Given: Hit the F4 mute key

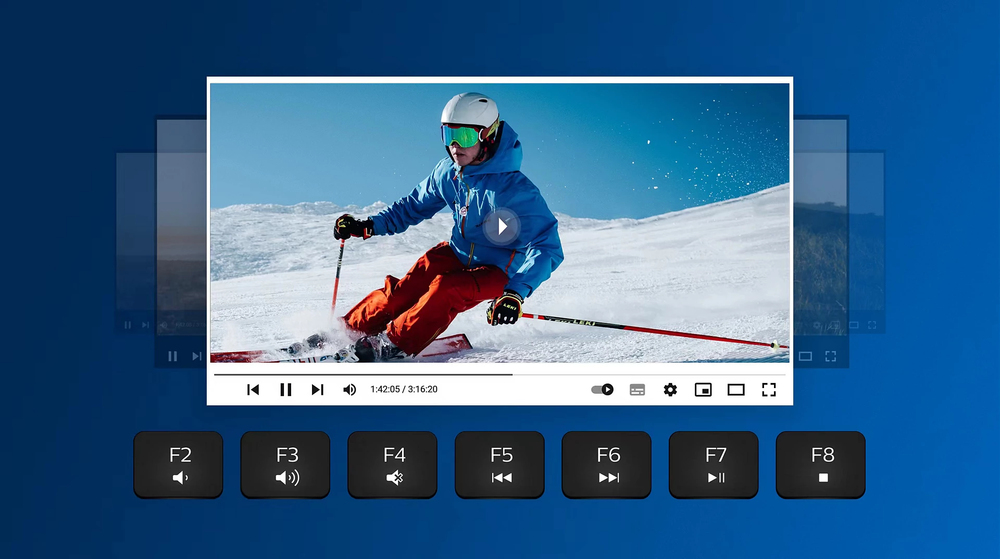Looking at the screenshot, I should 393,465.
